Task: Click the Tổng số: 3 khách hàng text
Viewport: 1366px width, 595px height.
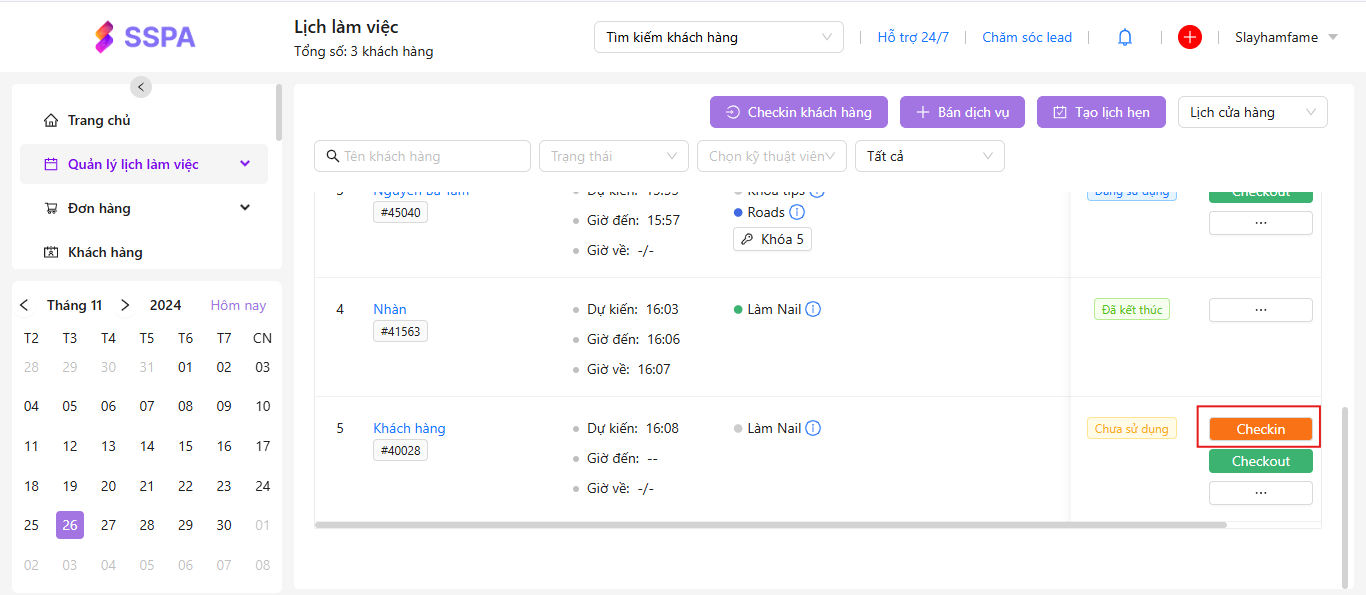Action: tap(364, 51)
